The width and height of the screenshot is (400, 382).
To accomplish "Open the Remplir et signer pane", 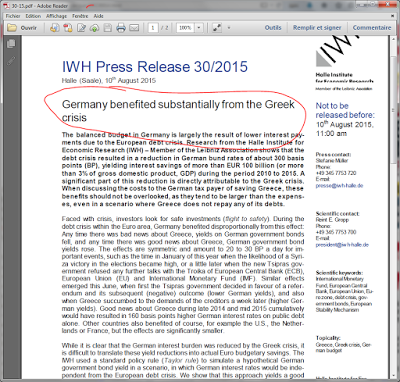I will [x=317, y=28].
